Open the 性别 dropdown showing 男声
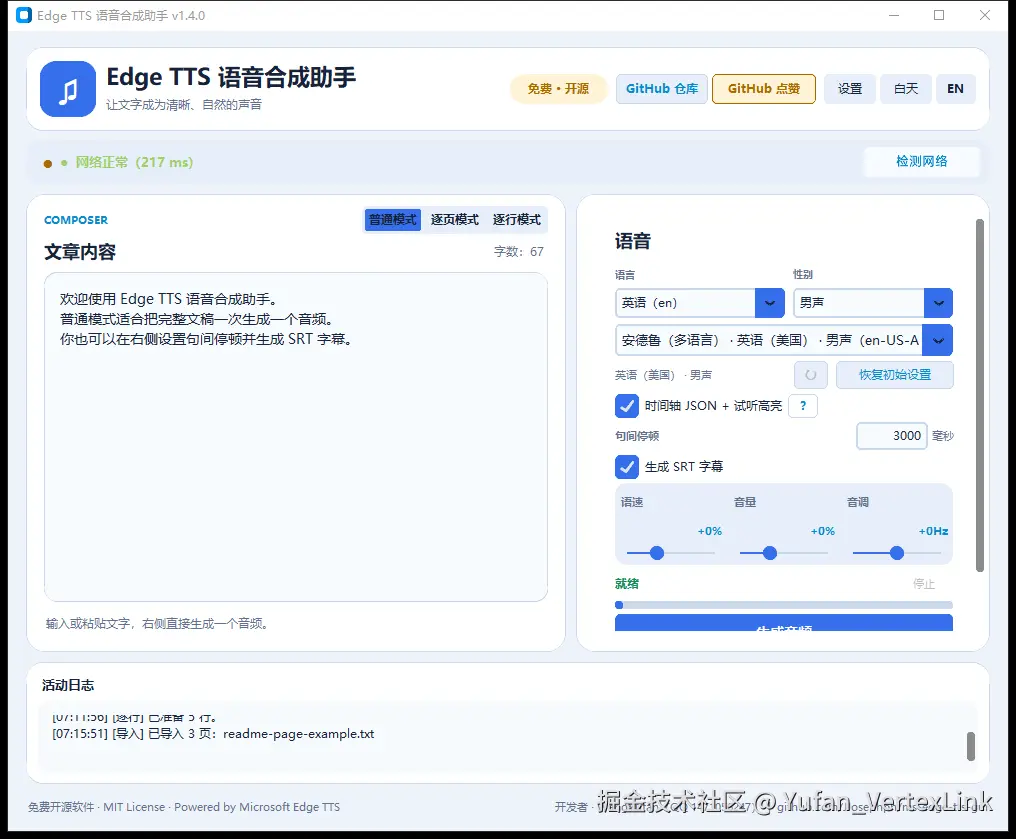The width and height of the screenshot is (1016, 839). coord(873,303)
